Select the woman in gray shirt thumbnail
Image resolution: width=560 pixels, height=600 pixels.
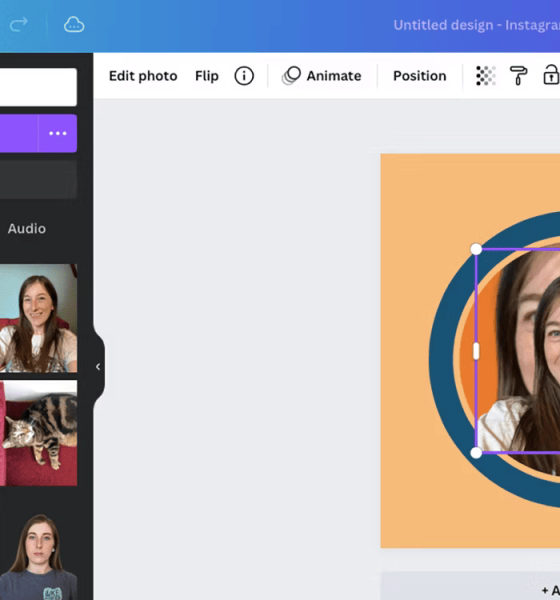38,557
